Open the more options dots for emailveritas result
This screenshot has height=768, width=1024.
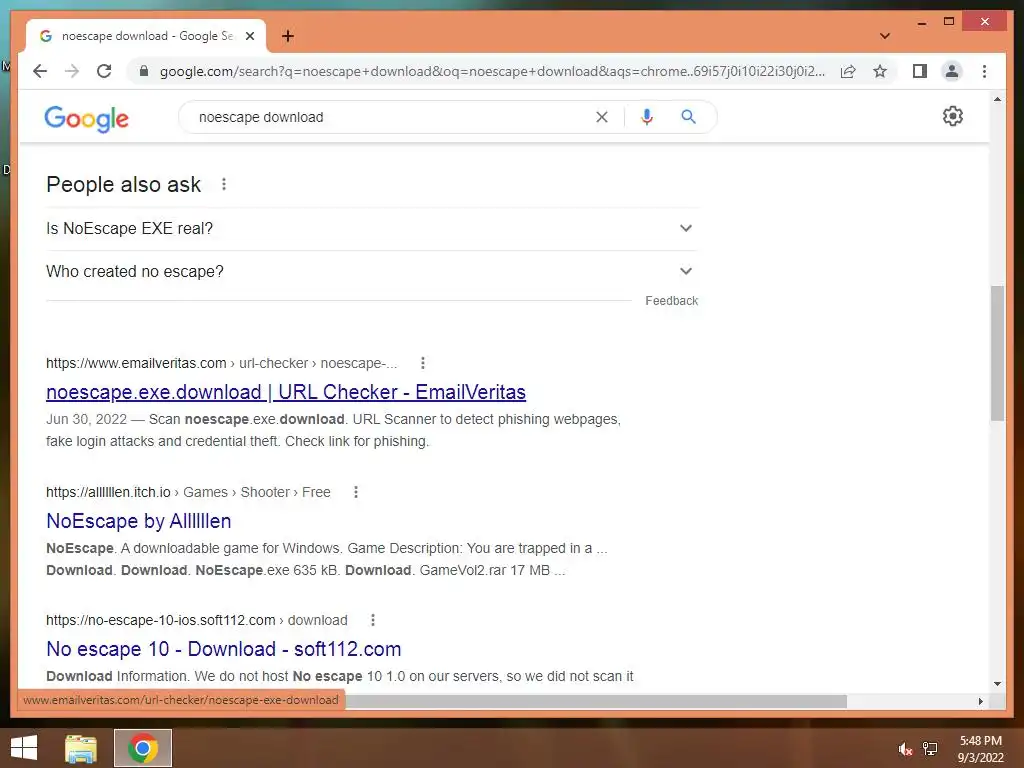pos(423,363)
